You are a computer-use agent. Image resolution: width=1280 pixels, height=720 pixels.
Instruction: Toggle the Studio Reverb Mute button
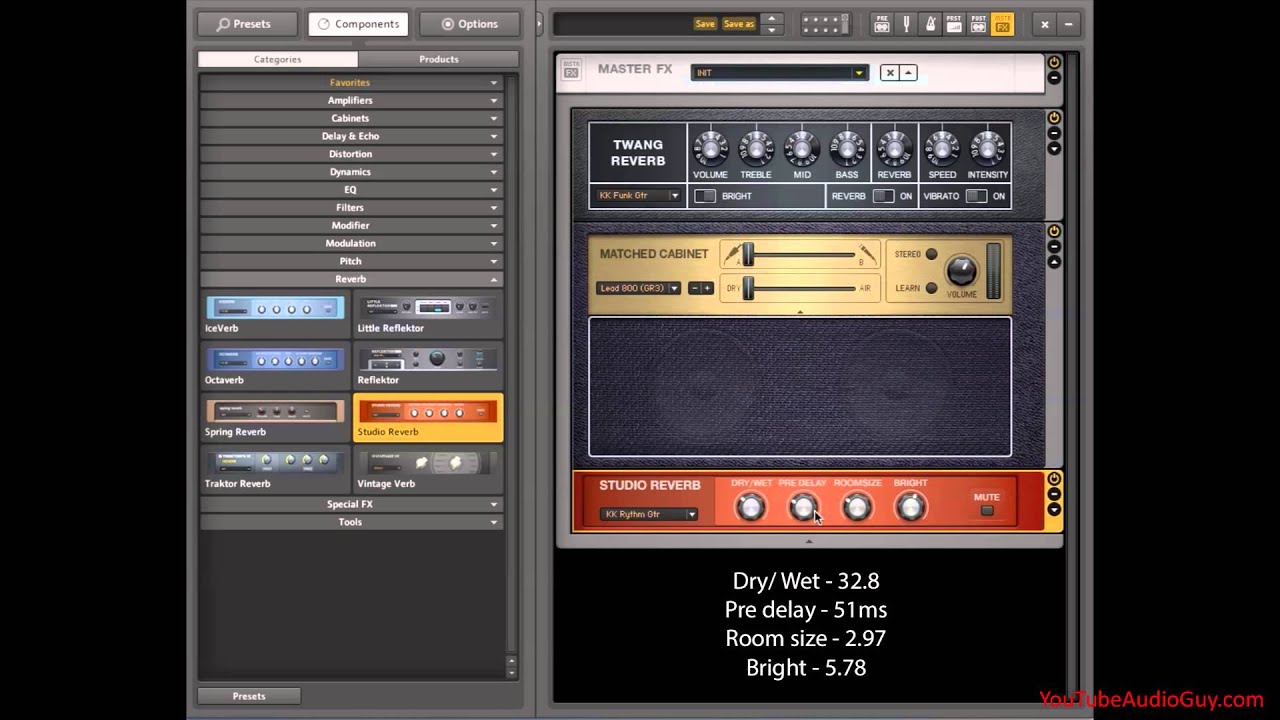987,511
